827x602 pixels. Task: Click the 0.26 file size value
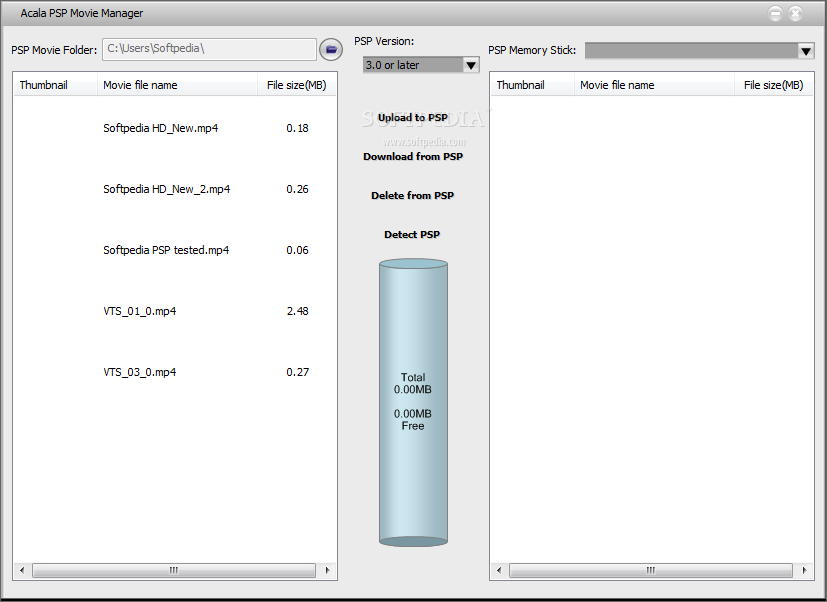297,189
